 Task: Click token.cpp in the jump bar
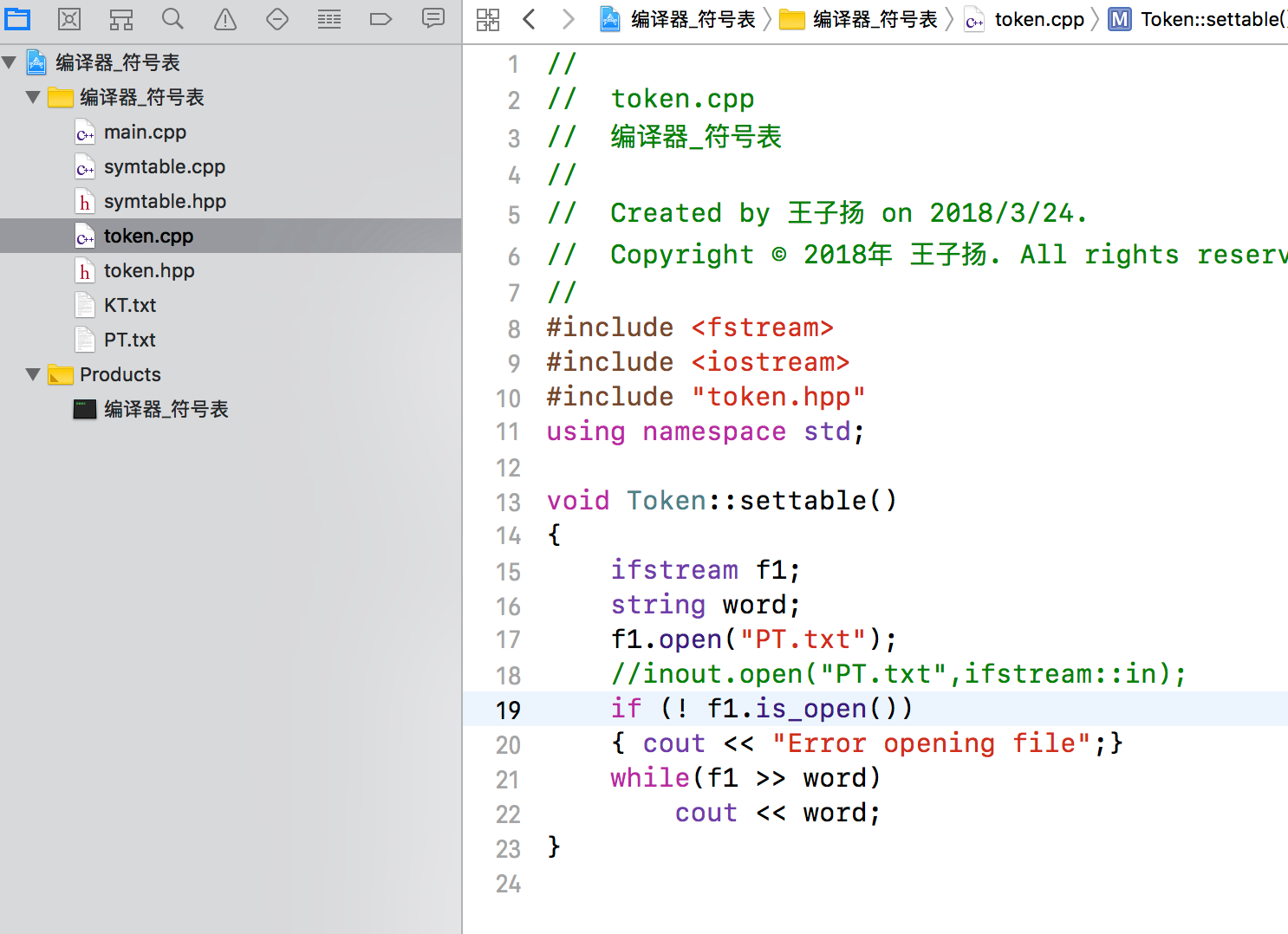coord(1025,19)
